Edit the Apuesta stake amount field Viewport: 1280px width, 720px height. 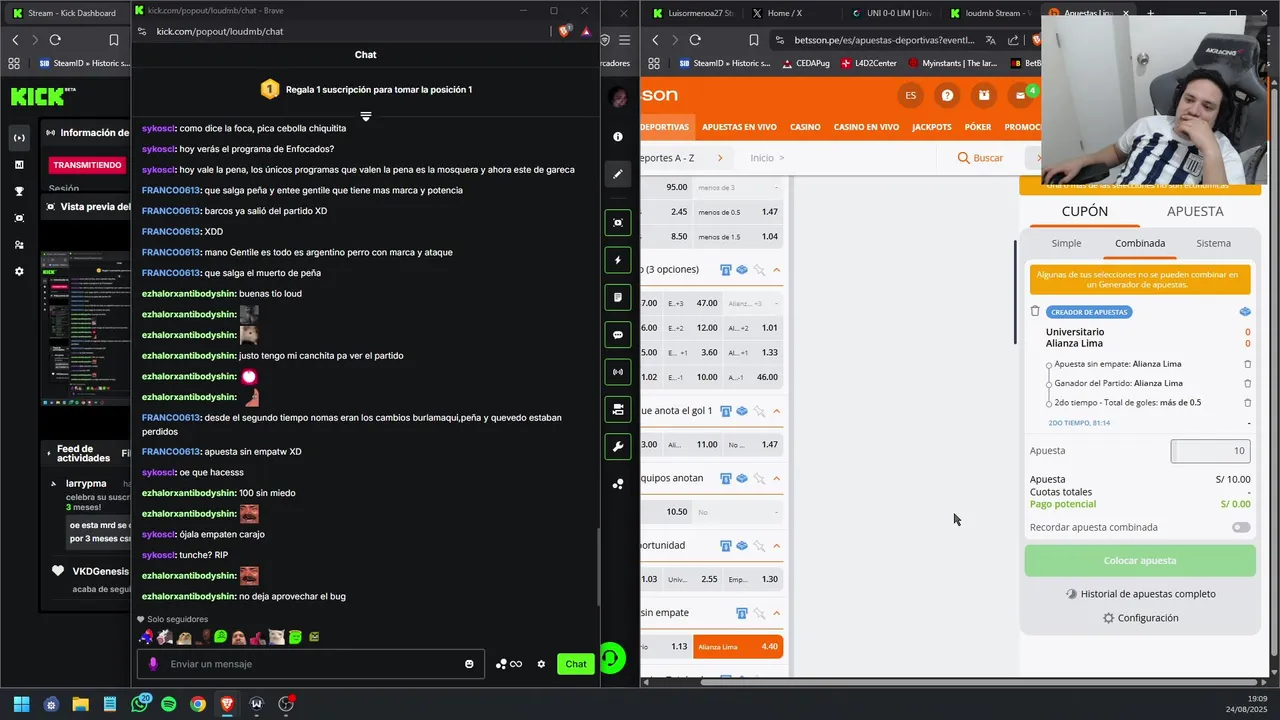pyautogui.click(x=1210, y=451)
